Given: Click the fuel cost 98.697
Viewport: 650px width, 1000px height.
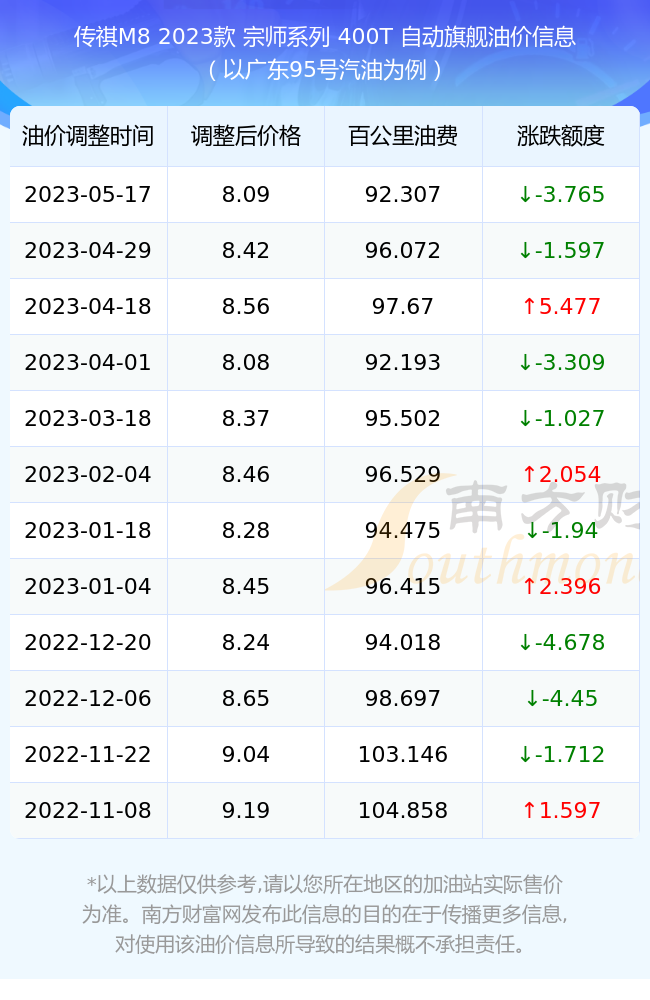Looking at the screenshot, I should point(403,698).
